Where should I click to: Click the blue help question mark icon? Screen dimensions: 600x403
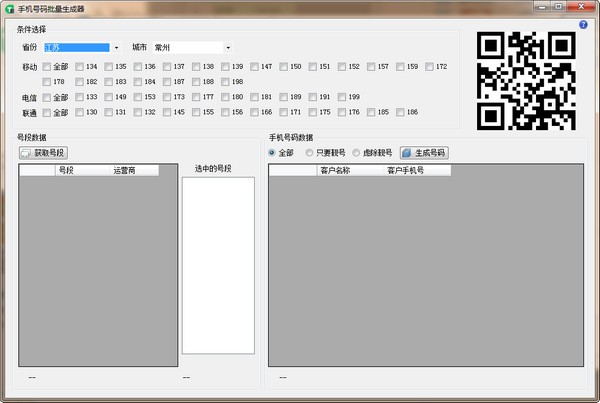pyautogui.click(x=583, y=25)
